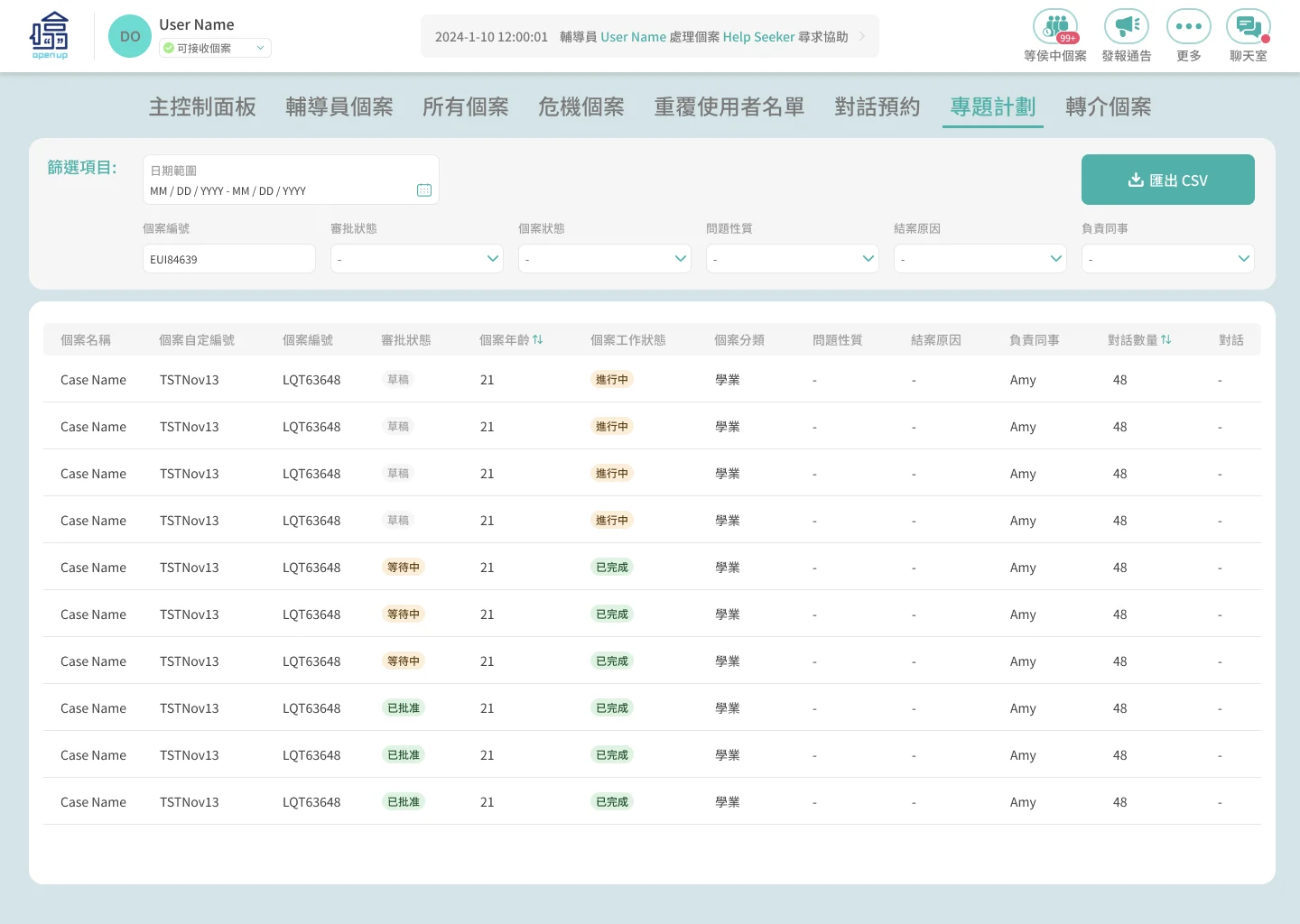This screenshot has width=1300, height=924.
Task: Click the 發報通告 megaphone icon
Action: click(1127, 27)
